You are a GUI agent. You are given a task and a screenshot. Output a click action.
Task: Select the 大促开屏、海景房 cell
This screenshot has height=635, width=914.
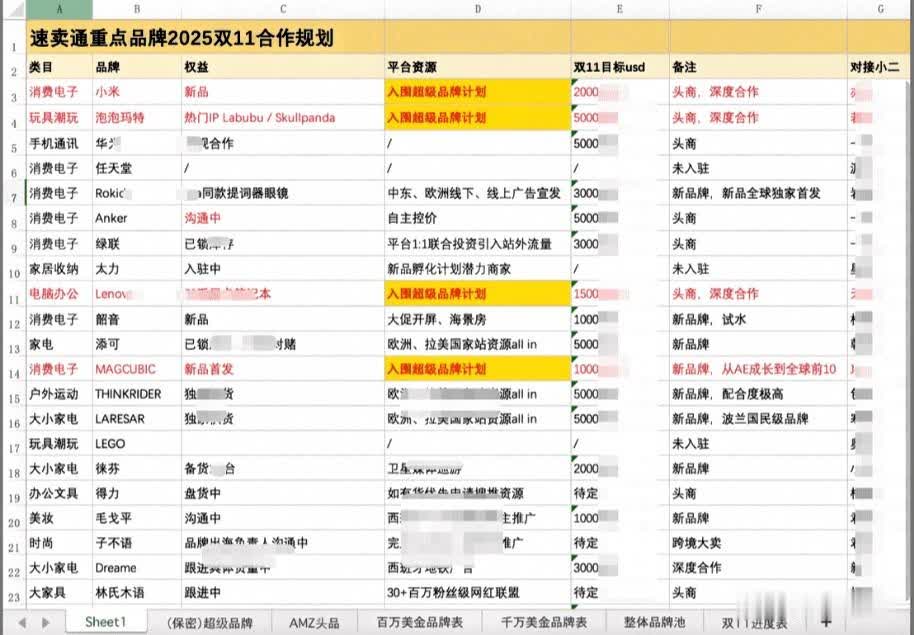478,320
